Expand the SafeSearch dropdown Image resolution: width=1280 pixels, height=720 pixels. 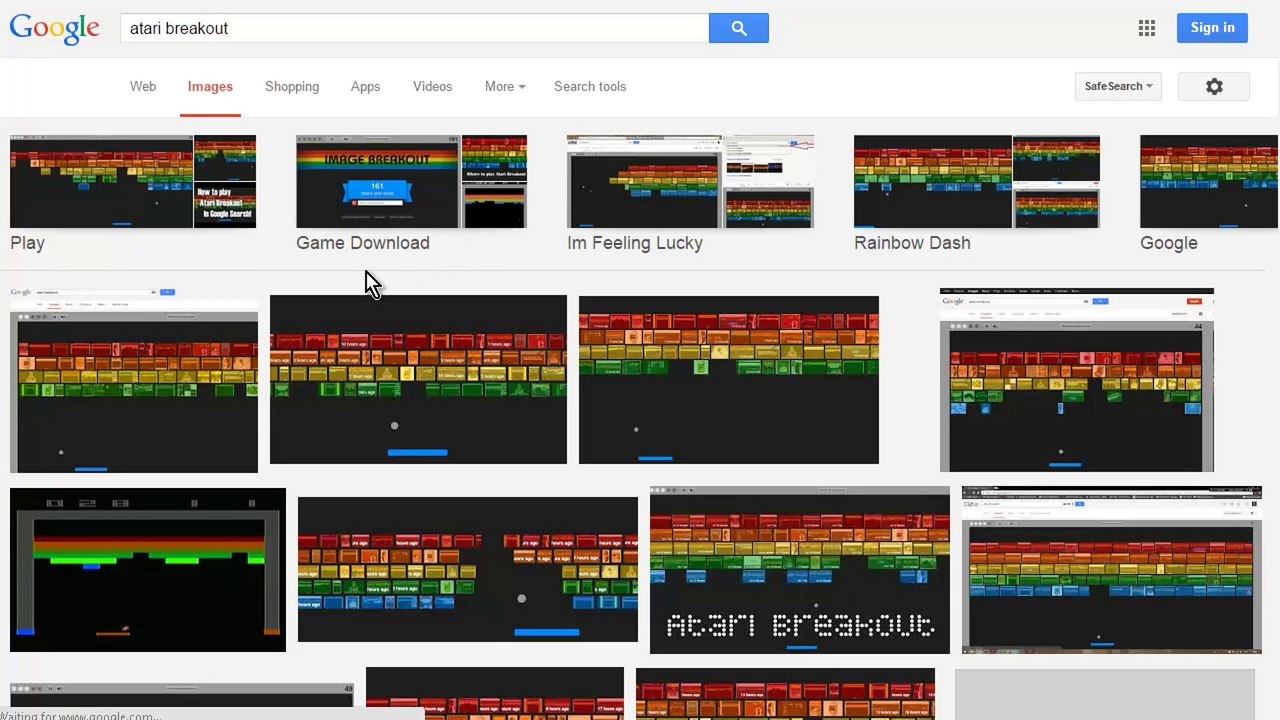pos(1118,87)
